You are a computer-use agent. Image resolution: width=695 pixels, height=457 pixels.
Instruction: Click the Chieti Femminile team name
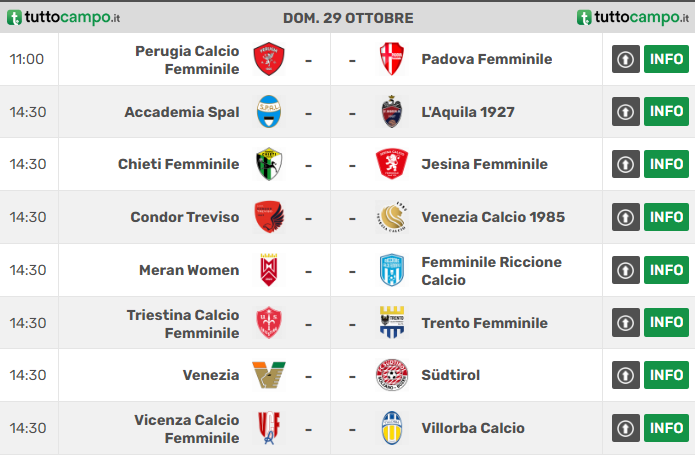pyautogui.click(x=179, y=164)
